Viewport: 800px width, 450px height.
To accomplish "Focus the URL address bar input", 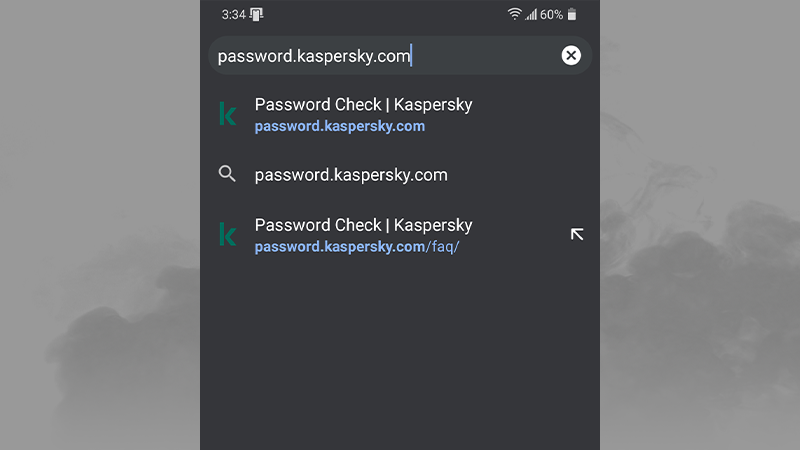I will (380, 56).
